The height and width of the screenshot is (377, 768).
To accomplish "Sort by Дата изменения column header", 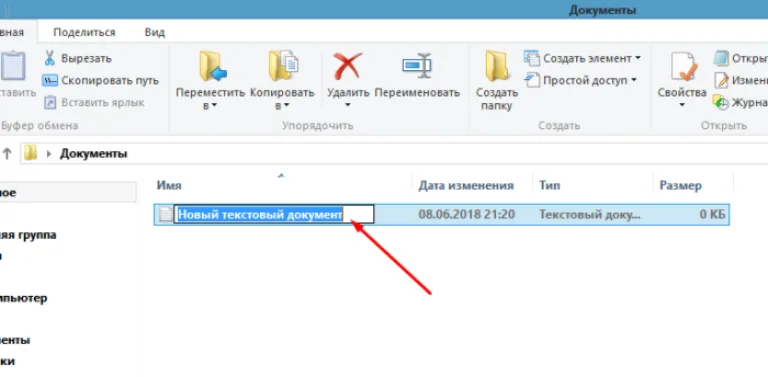I will 466,186.
